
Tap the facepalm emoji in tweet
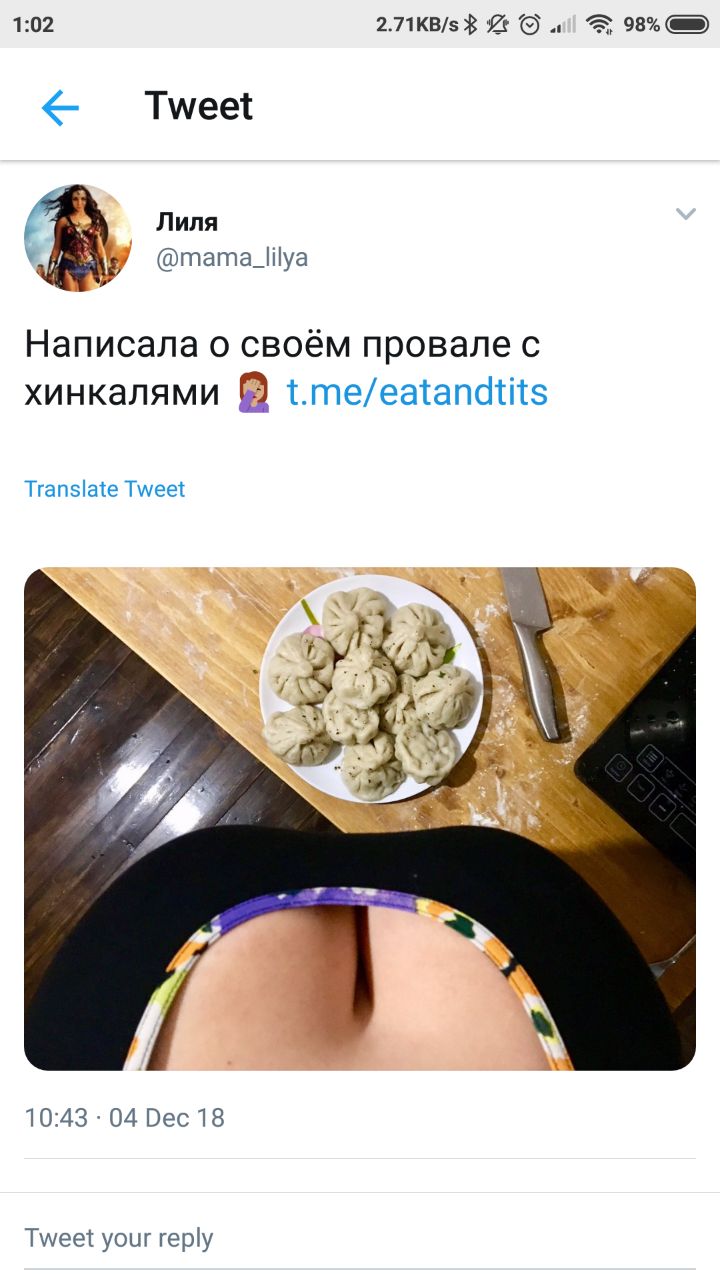(x=254, y=392)
